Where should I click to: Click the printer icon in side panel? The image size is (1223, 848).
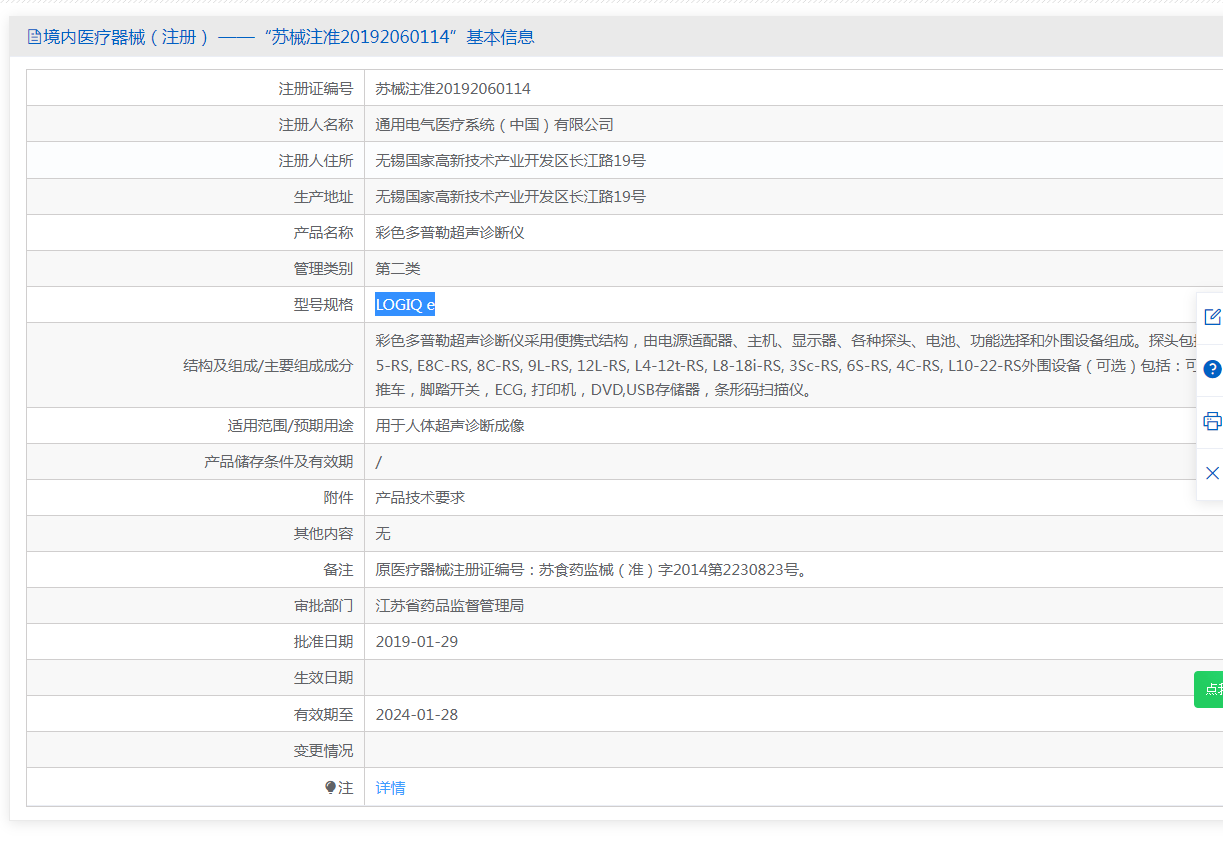pyautogui.click(x=1212, y=421)
